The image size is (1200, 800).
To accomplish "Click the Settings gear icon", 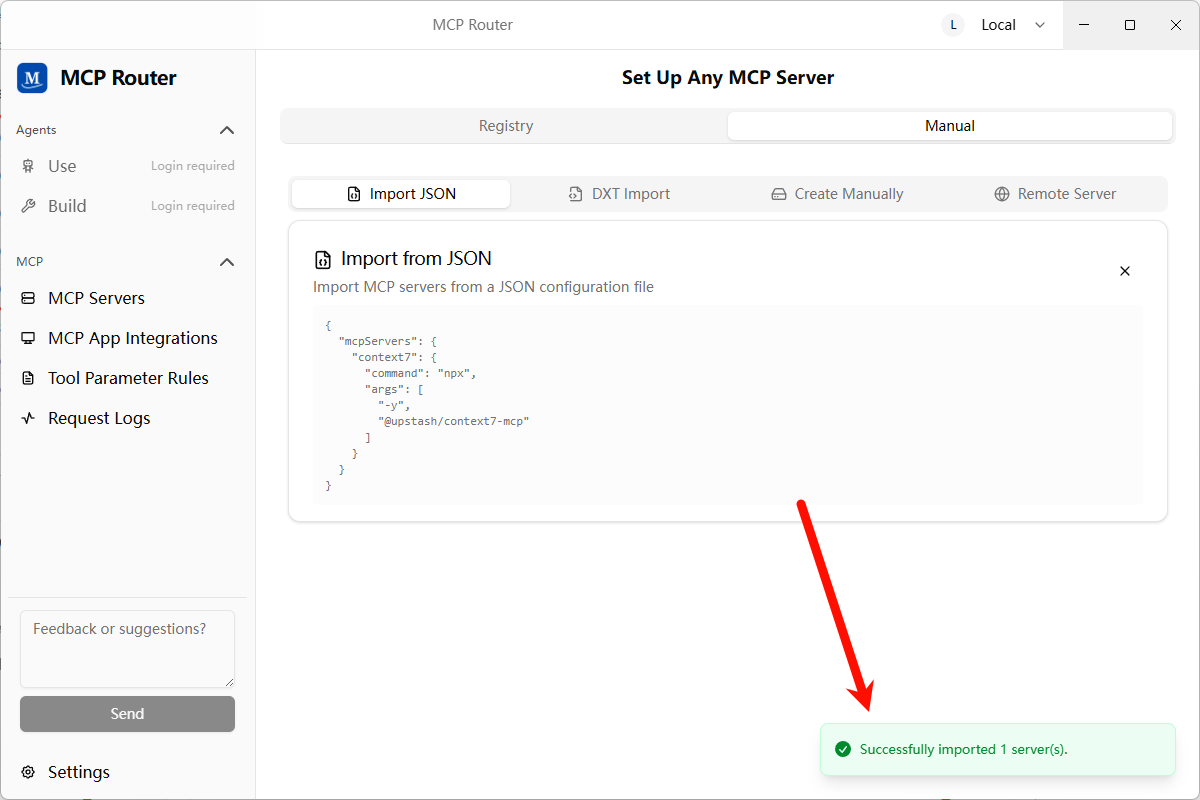I will coord(28,772).
